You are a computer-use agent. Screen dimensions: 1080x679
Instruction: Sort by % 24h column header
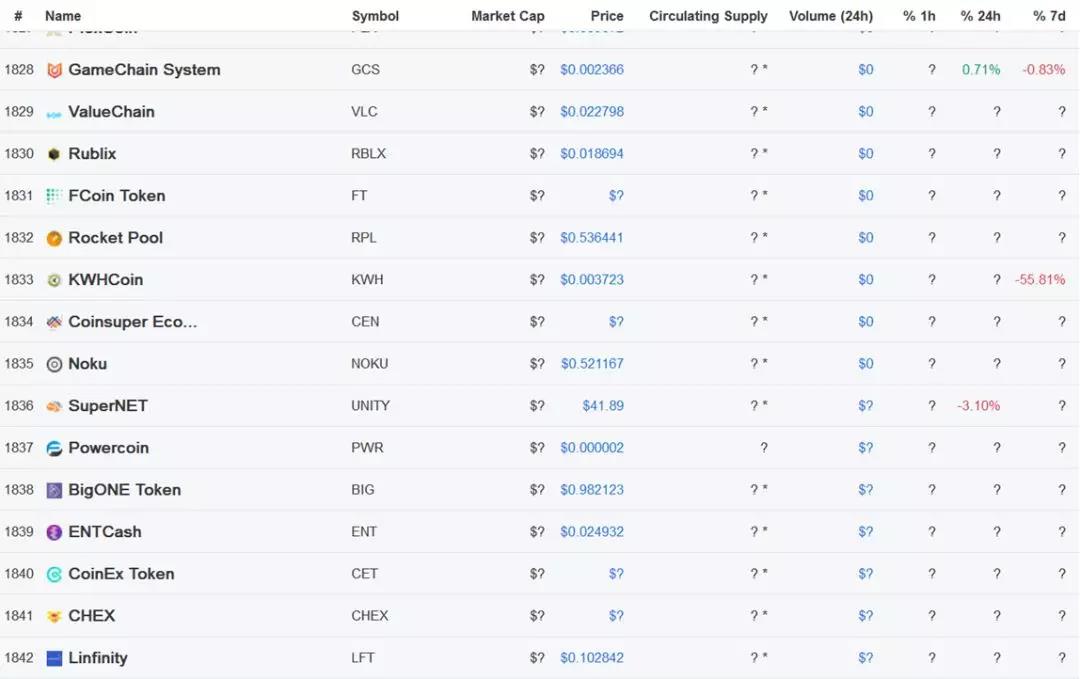[x=980, y=16]
